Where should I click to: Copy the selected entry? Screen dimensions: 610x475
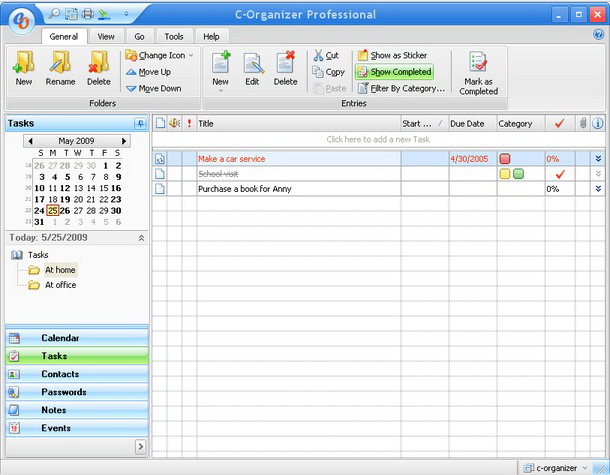point(329,72)
